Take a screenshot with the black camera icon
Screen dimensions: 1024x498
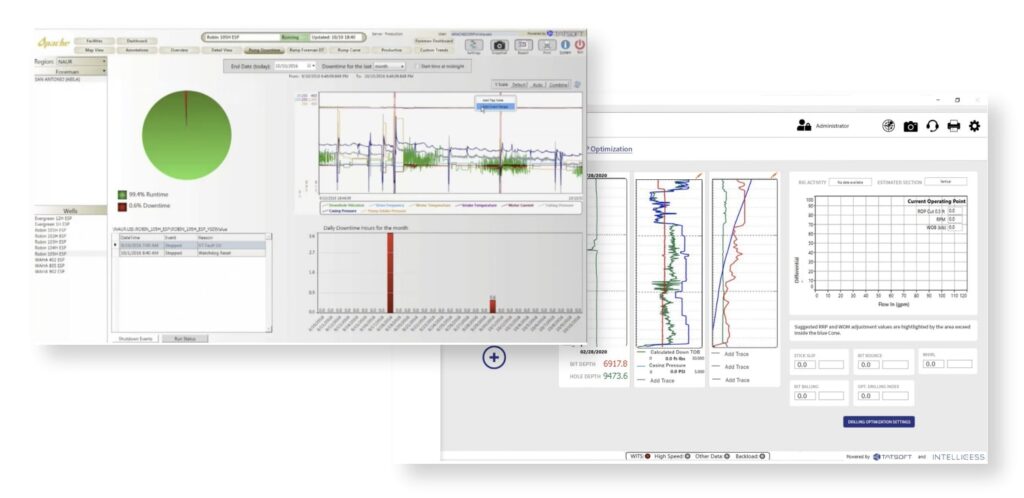pos(910,126)
